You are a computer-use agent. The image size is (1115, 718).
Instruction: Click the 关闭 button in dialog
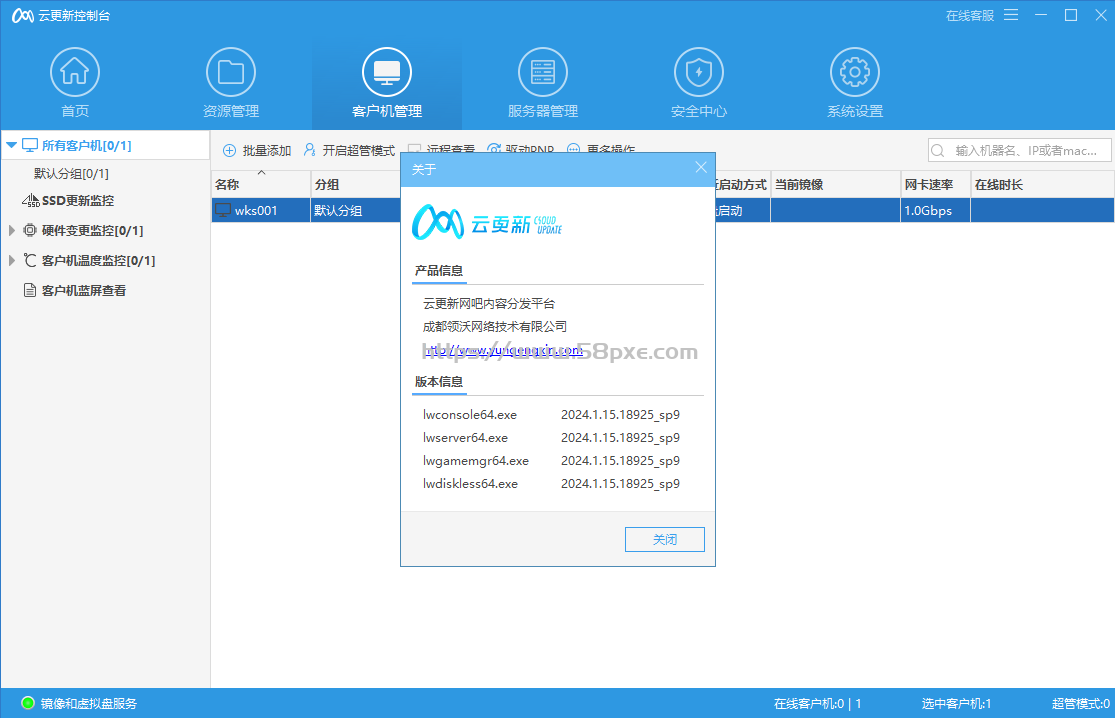(665, 540)
